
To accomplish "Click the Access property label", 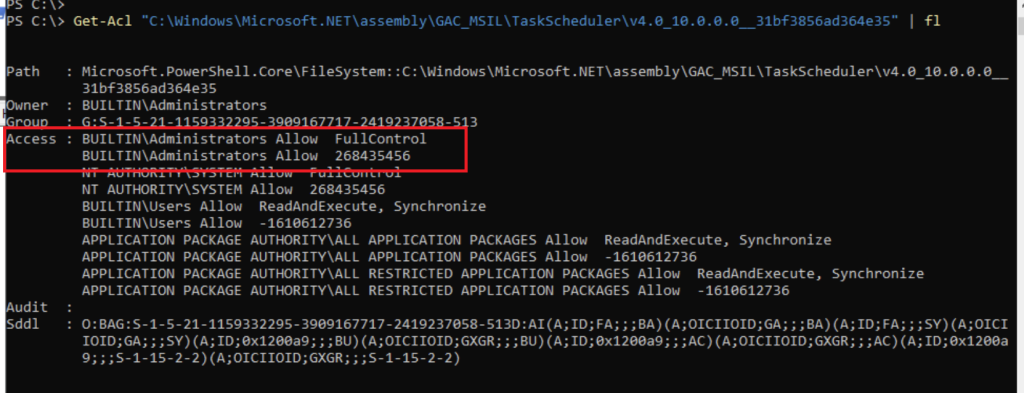I will [31, 139].
